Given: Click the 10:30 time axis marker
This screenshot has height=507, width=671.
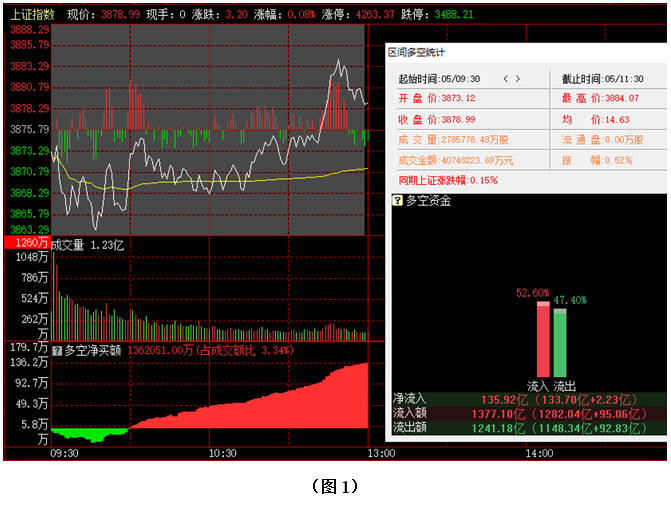Looking at the screenshot, I should [x=222, y=453].
